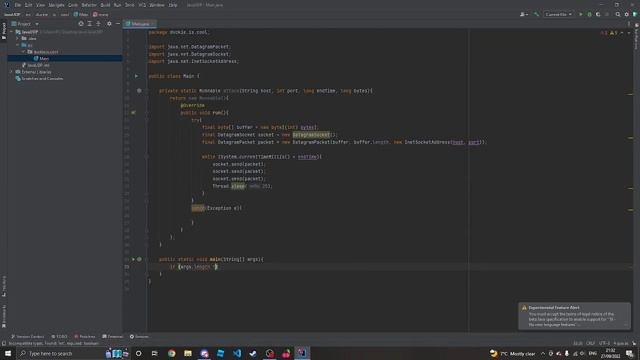640x360 pixels.
Task: Collapse the package folder above Main
Action: [24, 52]
